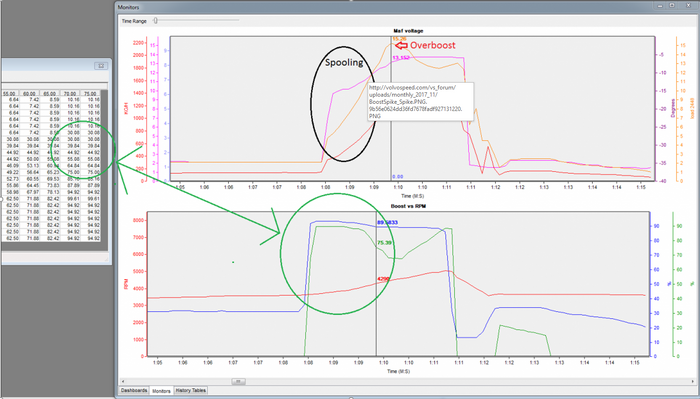
Task: Click the Spooling label in the chart
Action: pyautogui.click(x=344, y=62)
